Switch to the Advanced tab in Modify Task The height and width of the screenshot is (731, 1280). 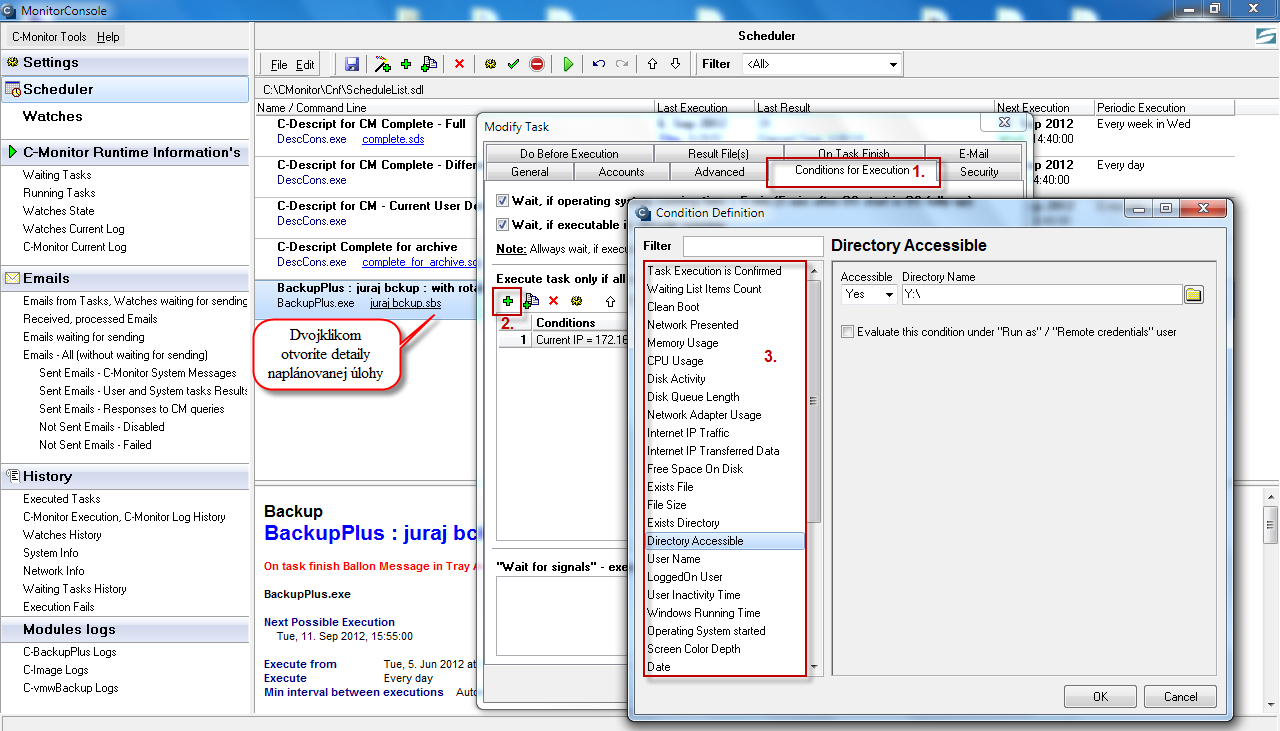[719, 172]
